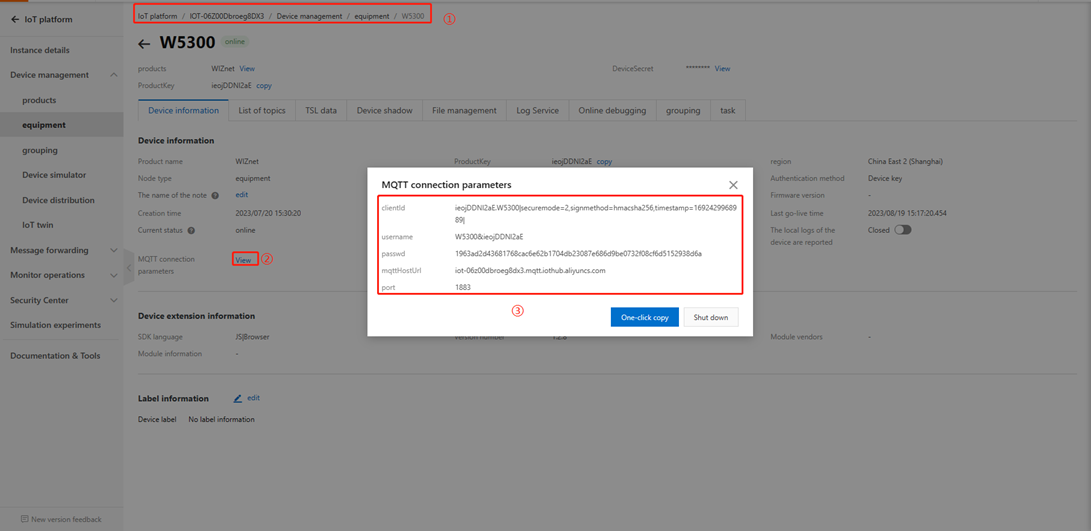
Task: Click the back arrow beside IoT platform in sidebar
Action: coord(15,19)
